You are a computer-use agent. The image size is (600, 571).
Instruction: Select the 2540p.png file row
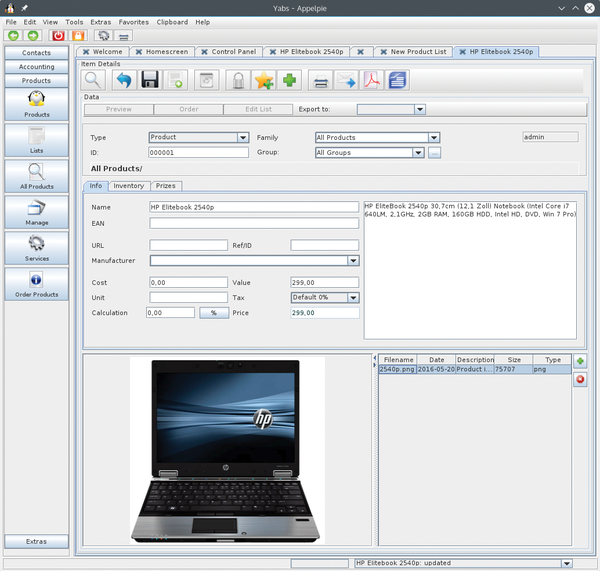click(x=475, y=369)
